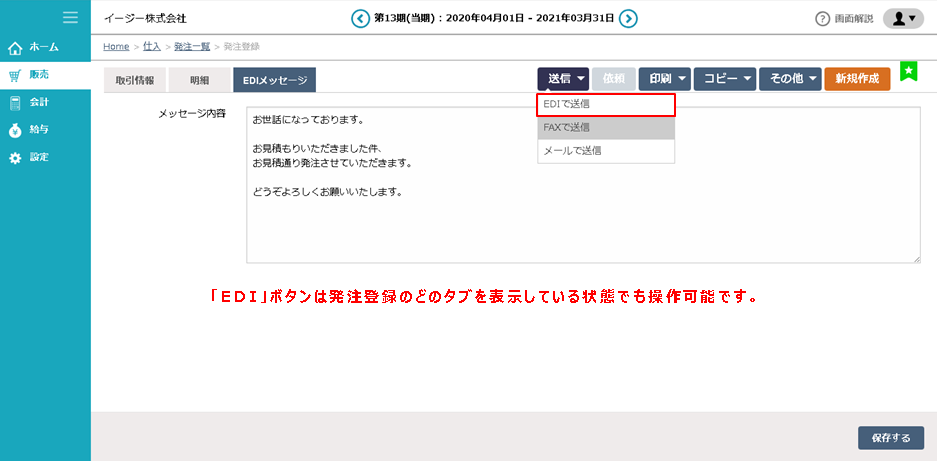Click the 発注一覧 breadcrumb link

(x=190, y=47)
